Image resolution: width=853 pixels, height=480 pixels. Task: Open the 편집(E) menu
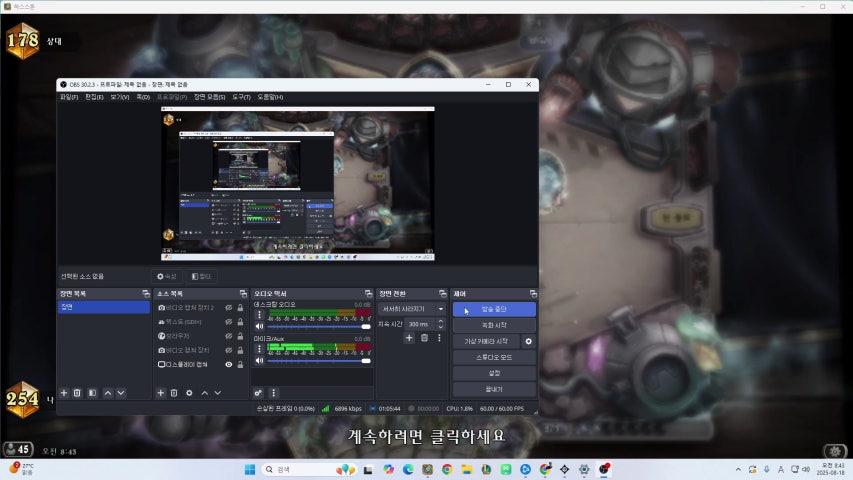click(94, 97)
